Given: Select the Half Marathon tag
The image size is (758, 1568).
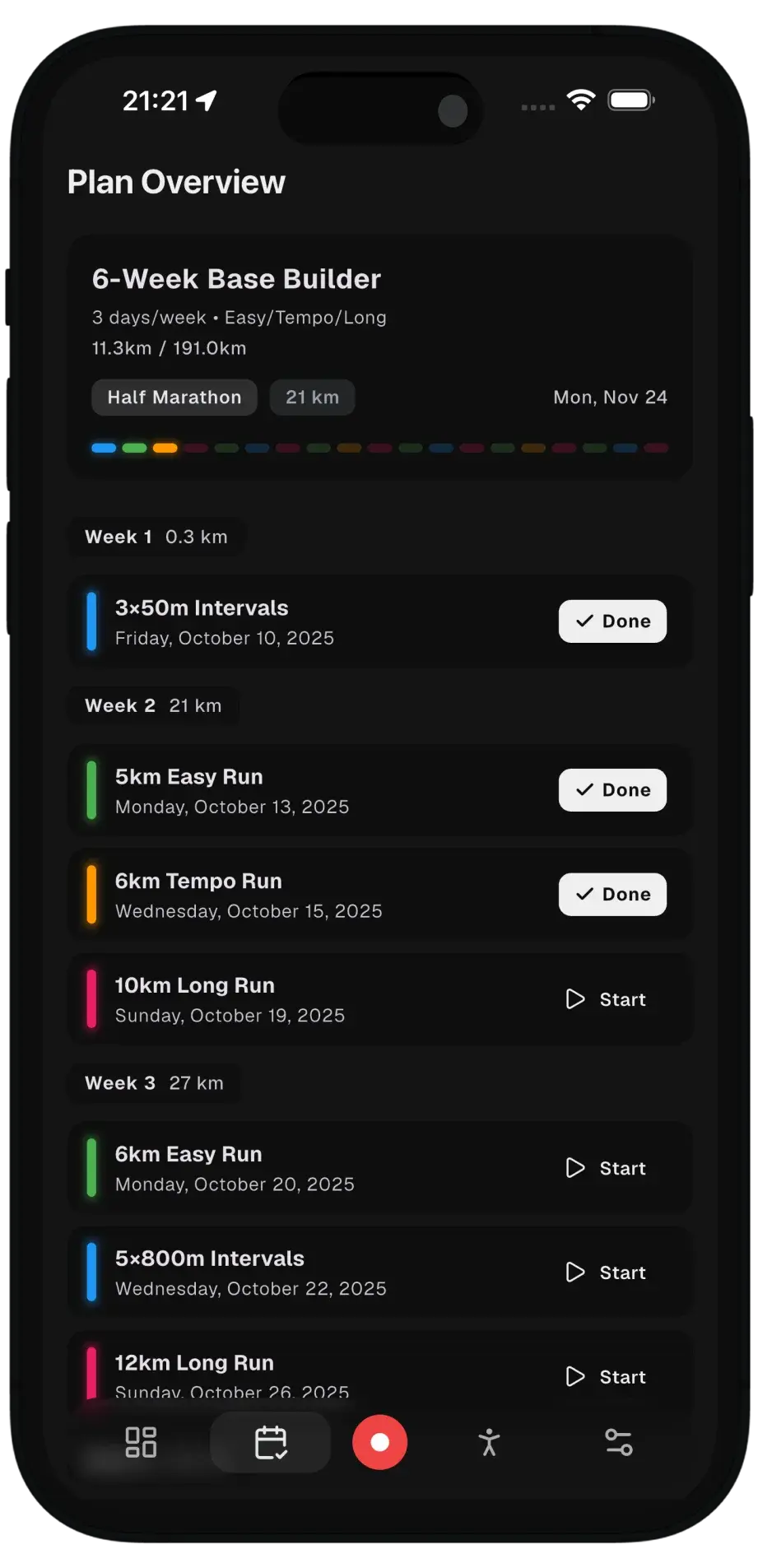Looking at the screenshot, I should coord(174,398).
